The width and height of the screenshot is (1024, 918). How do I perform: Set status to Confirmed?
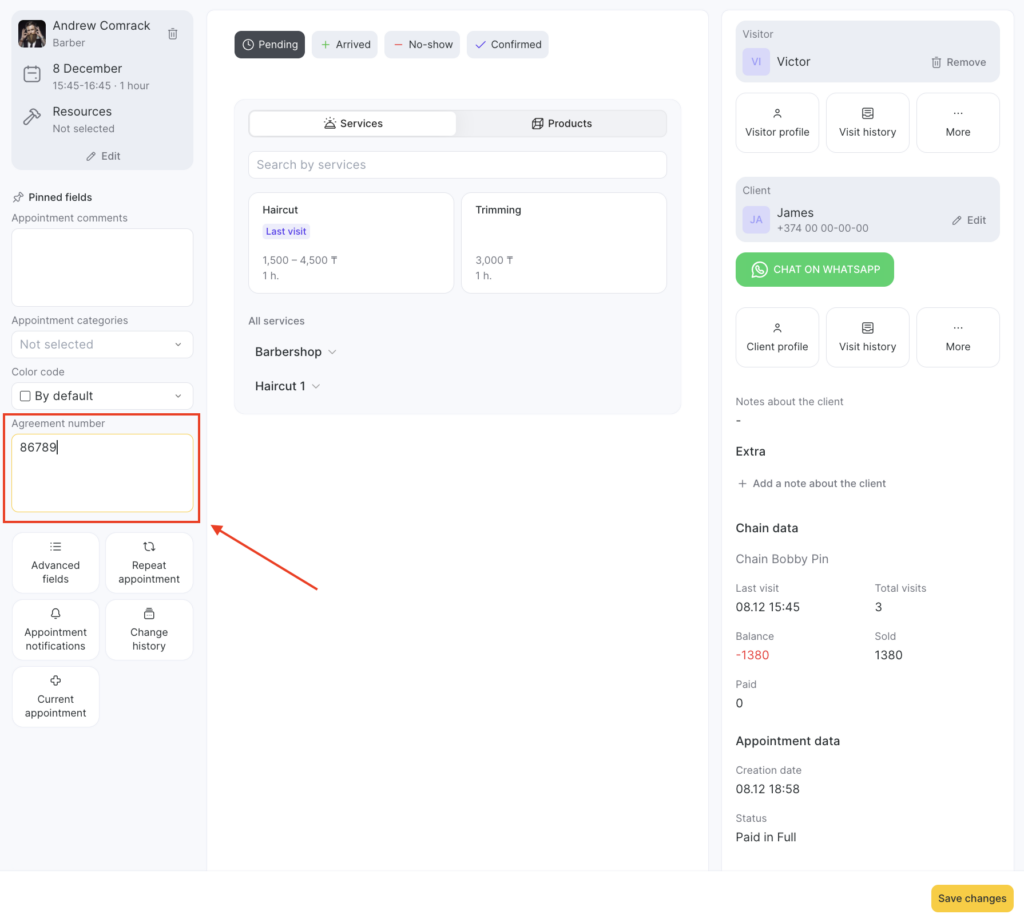pos(507,45)
